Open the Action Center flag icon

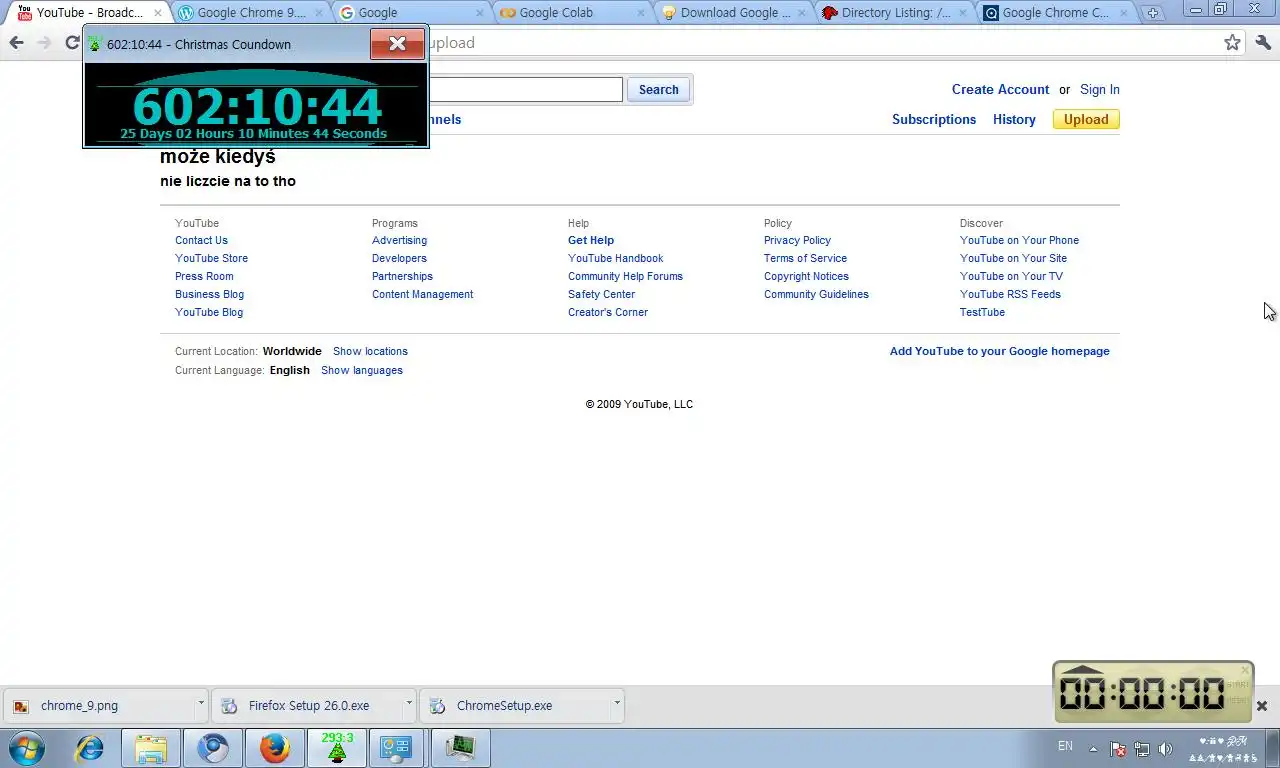1118,748
